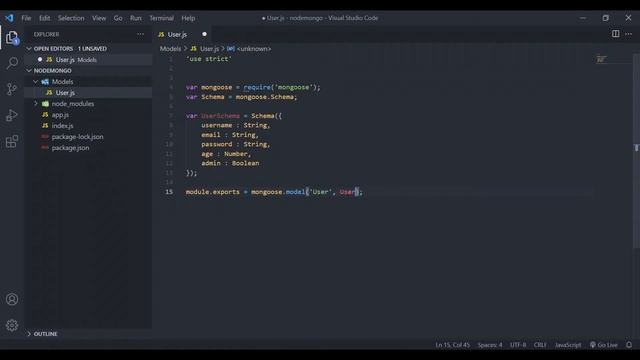Click the word UserSchema in code
Image resolution: width=640 pixels, height=360 pixels.
(220, 116)
